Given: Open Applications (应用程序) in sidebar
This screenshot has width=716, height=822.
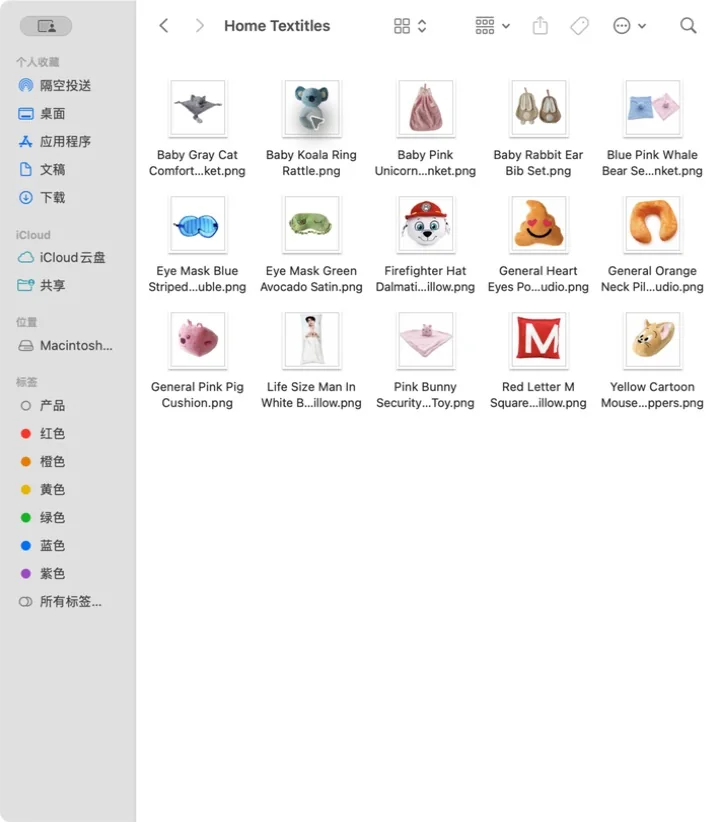Looking at the screenshot, I should pos(55,142).
